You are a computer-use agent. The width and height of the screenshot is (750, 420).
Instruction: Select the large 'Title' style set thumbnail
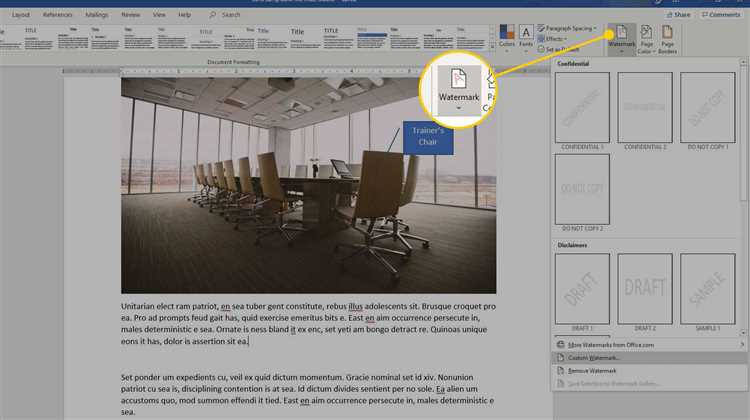tap(304, 38)
